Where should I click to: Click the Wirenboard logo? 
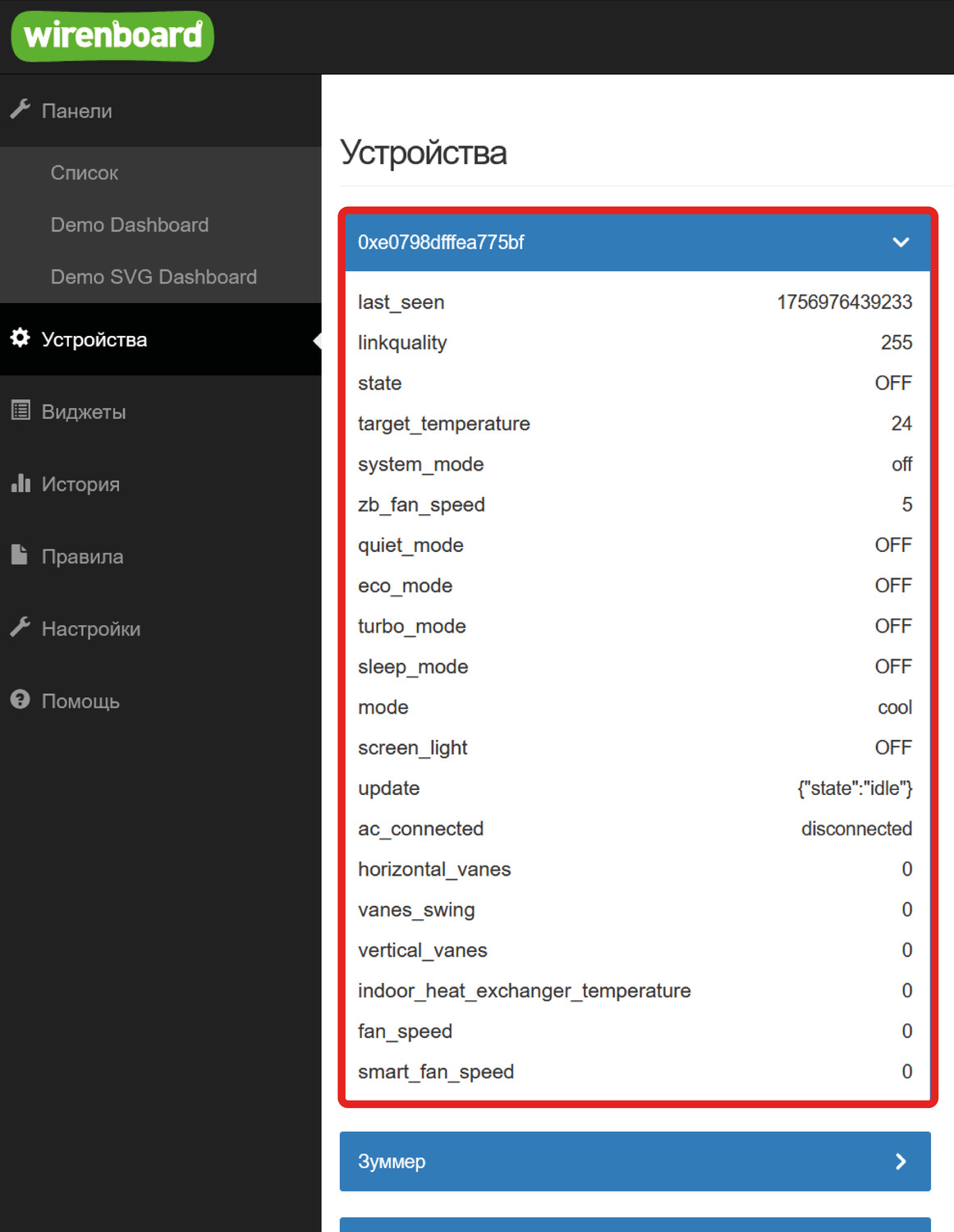(x=112, y=36)
